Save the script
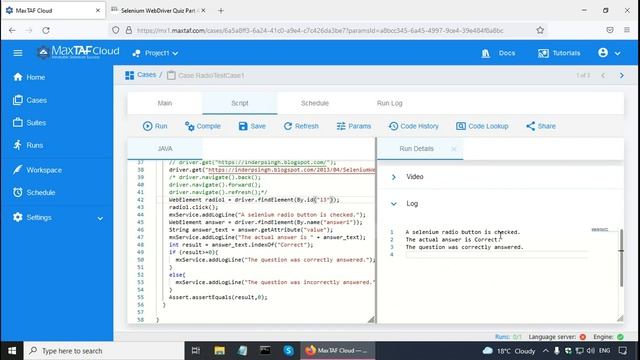 (x=252, y=126)
